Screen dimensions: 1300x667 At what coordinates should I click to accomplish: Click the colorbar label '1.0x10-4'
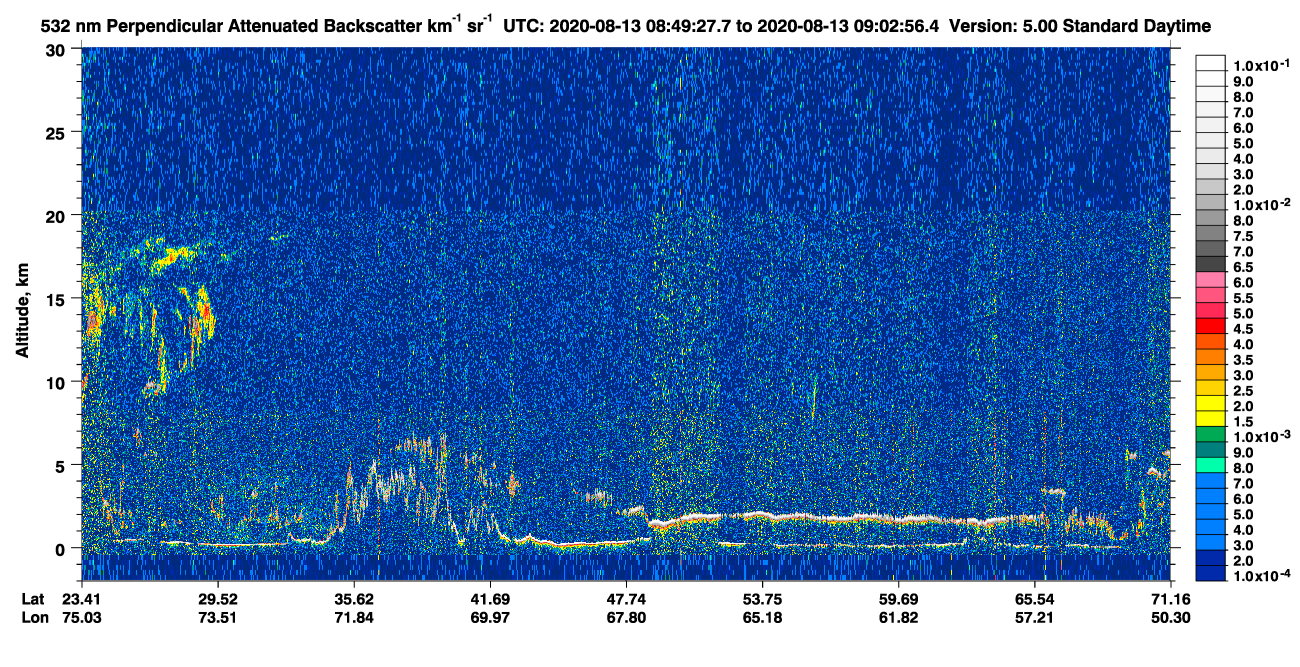pyautogui.click(x=1262, y=577)
